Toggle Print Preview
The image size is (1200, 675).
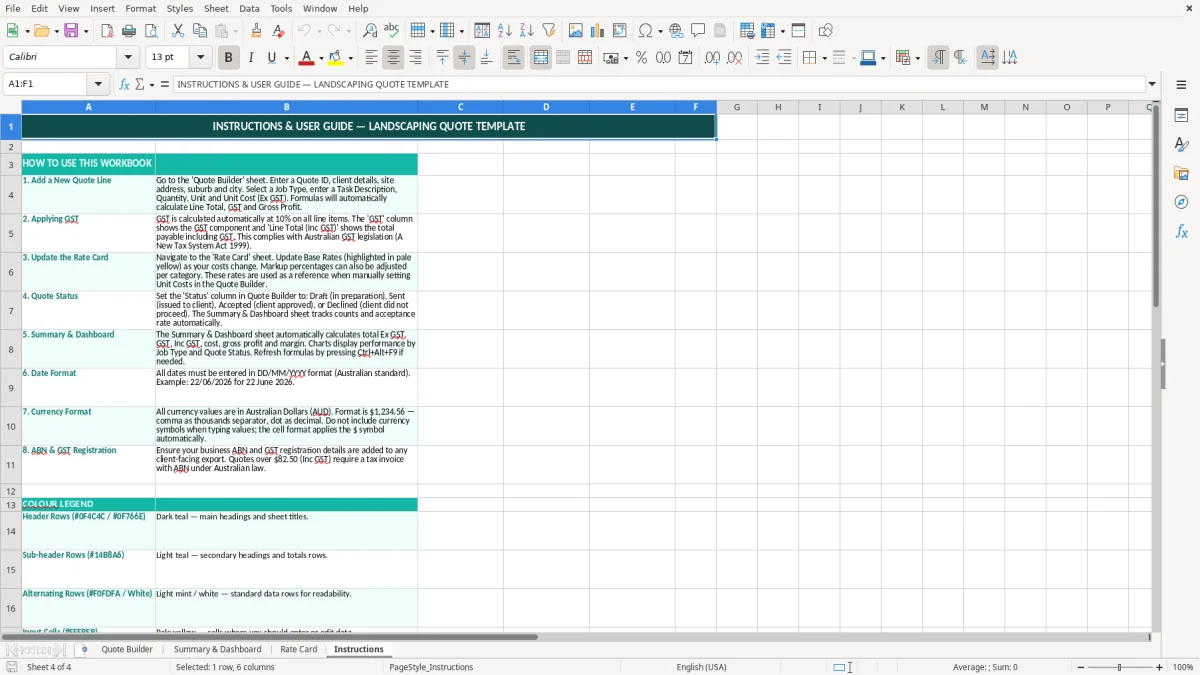[x=151, y=31]
